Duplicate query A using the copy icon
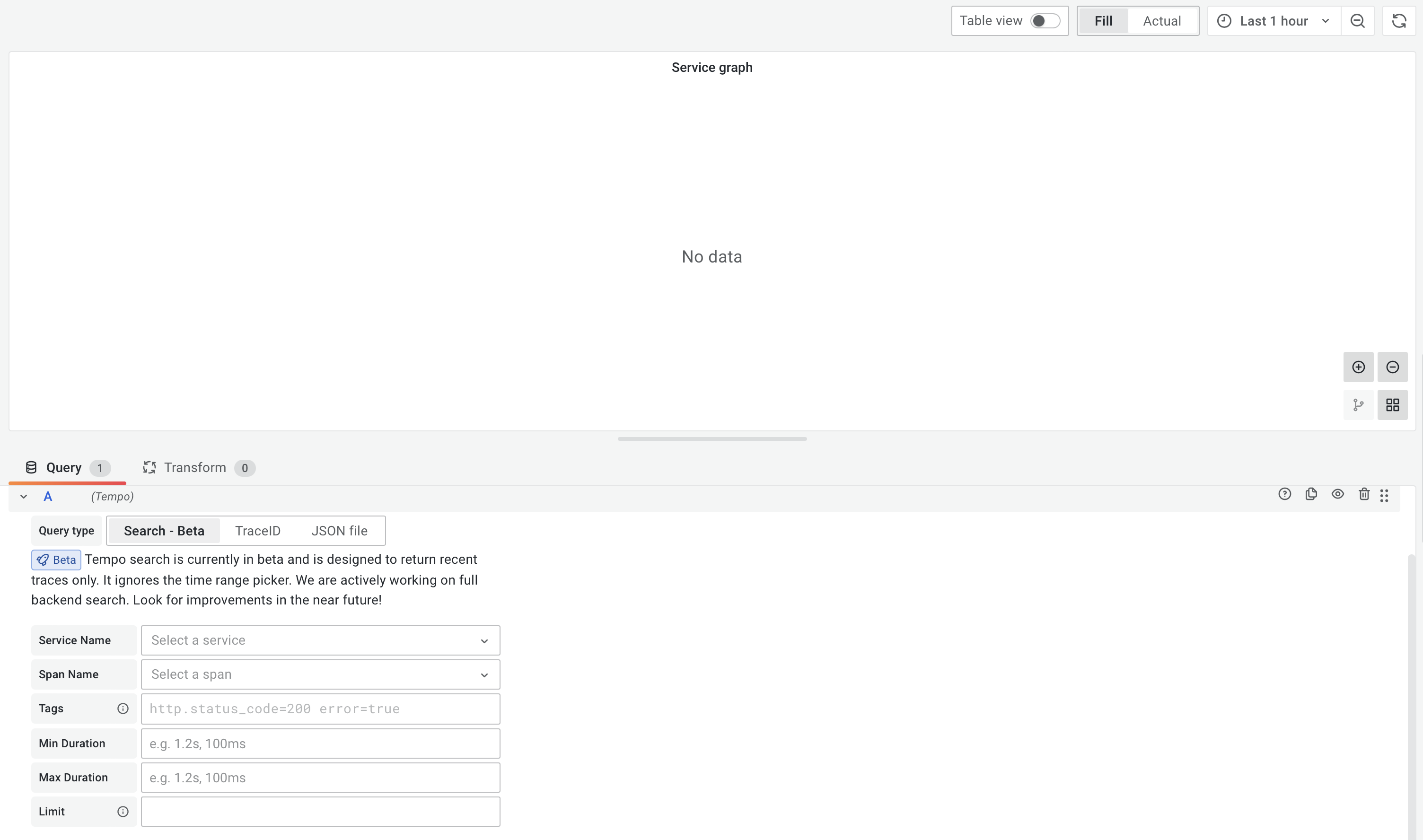This screenshot has height=840, width=1423. point(1311,494)
